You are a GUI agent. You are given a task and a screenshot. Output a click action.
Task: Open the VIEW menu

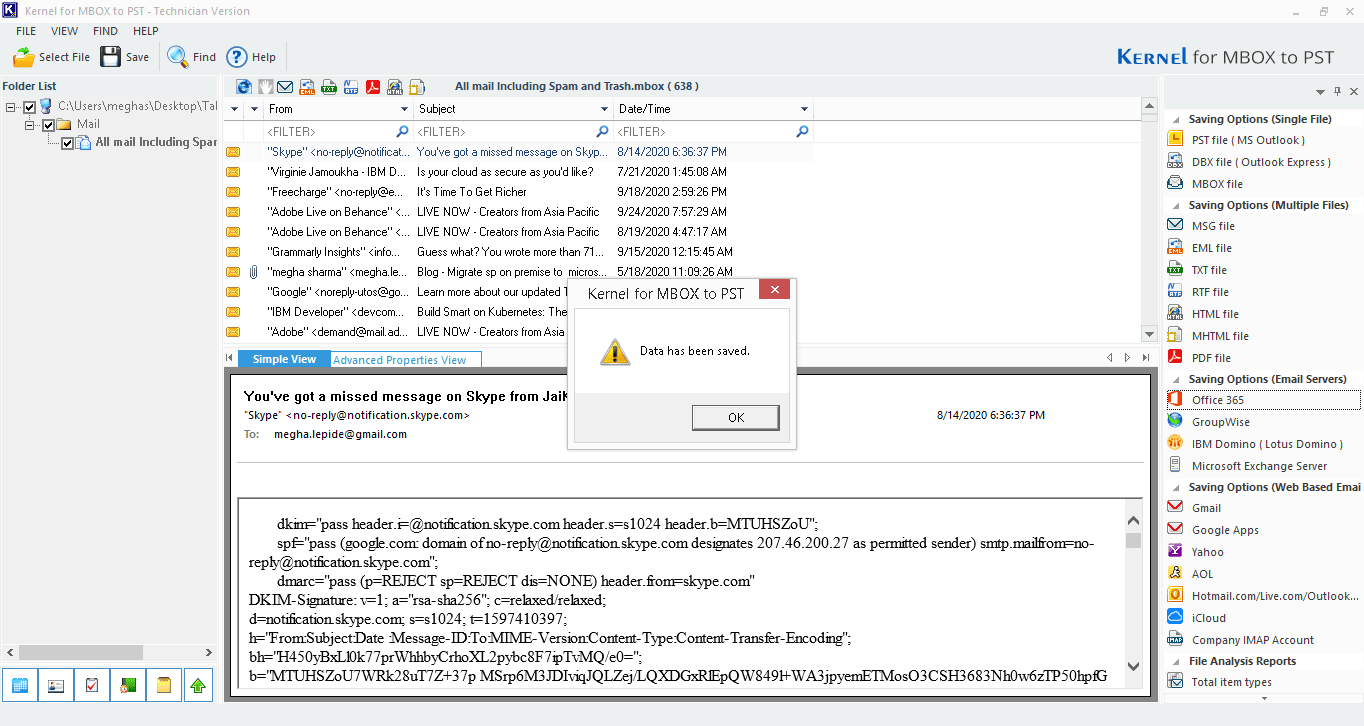[64, 31]
